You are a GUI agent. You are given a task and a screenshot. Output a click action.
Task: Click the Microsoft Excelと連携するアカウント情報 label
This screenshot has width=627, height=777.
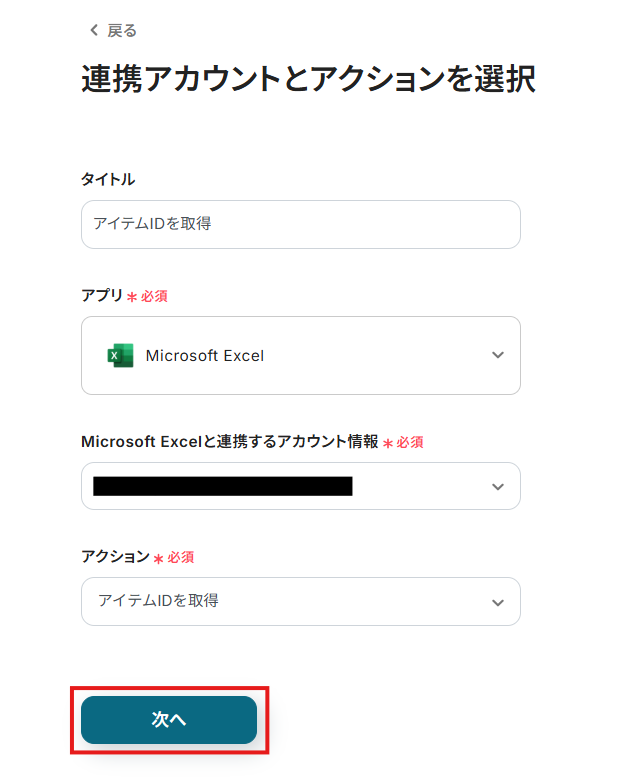(x=230, y=441)
